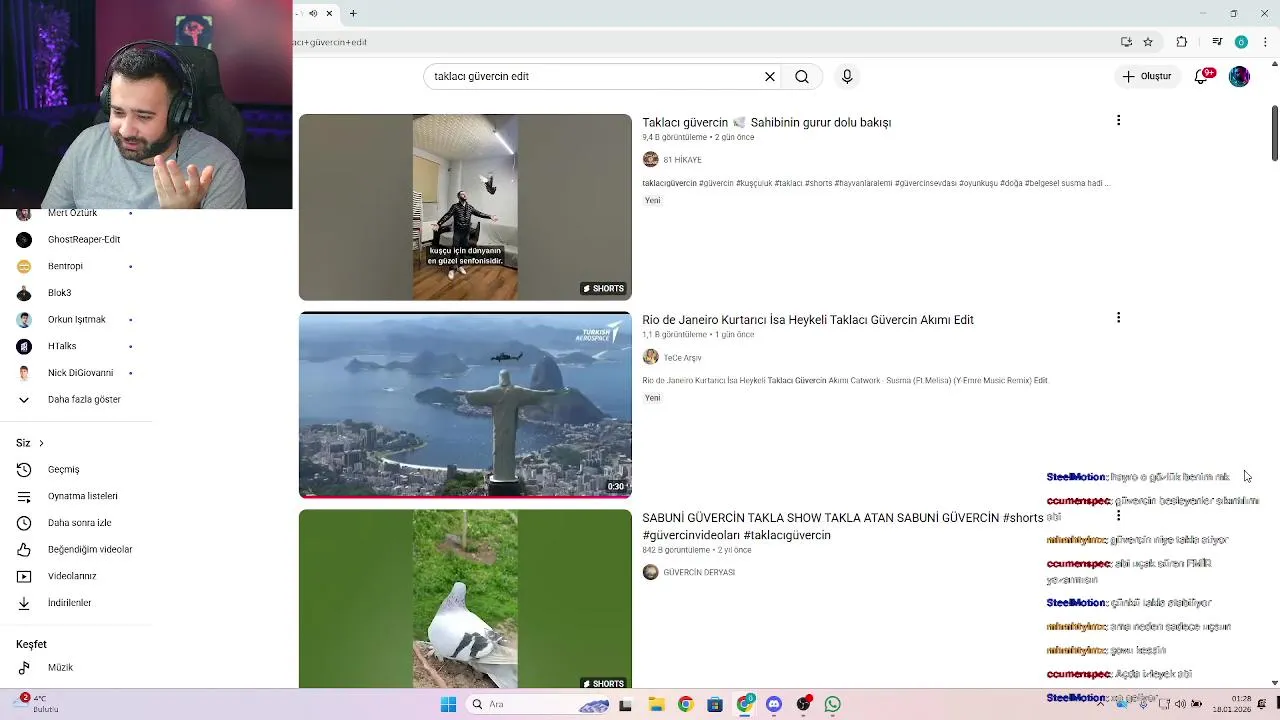1280x720 pixels.
Task: Open the 81 HİKAYE channel name
Action: point(682,160)
